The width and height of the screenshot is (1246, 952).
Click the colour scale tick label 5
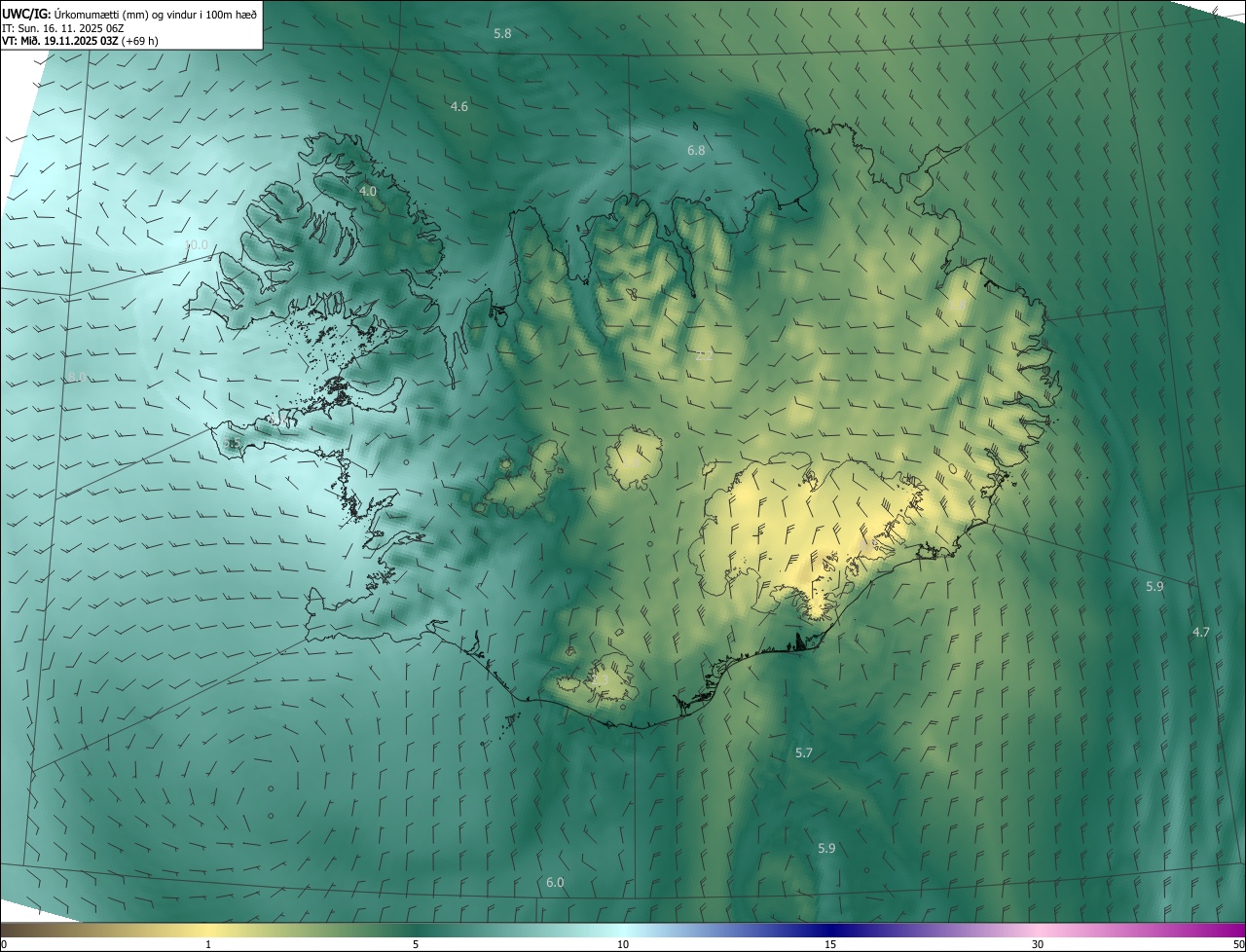coord(416,944)
